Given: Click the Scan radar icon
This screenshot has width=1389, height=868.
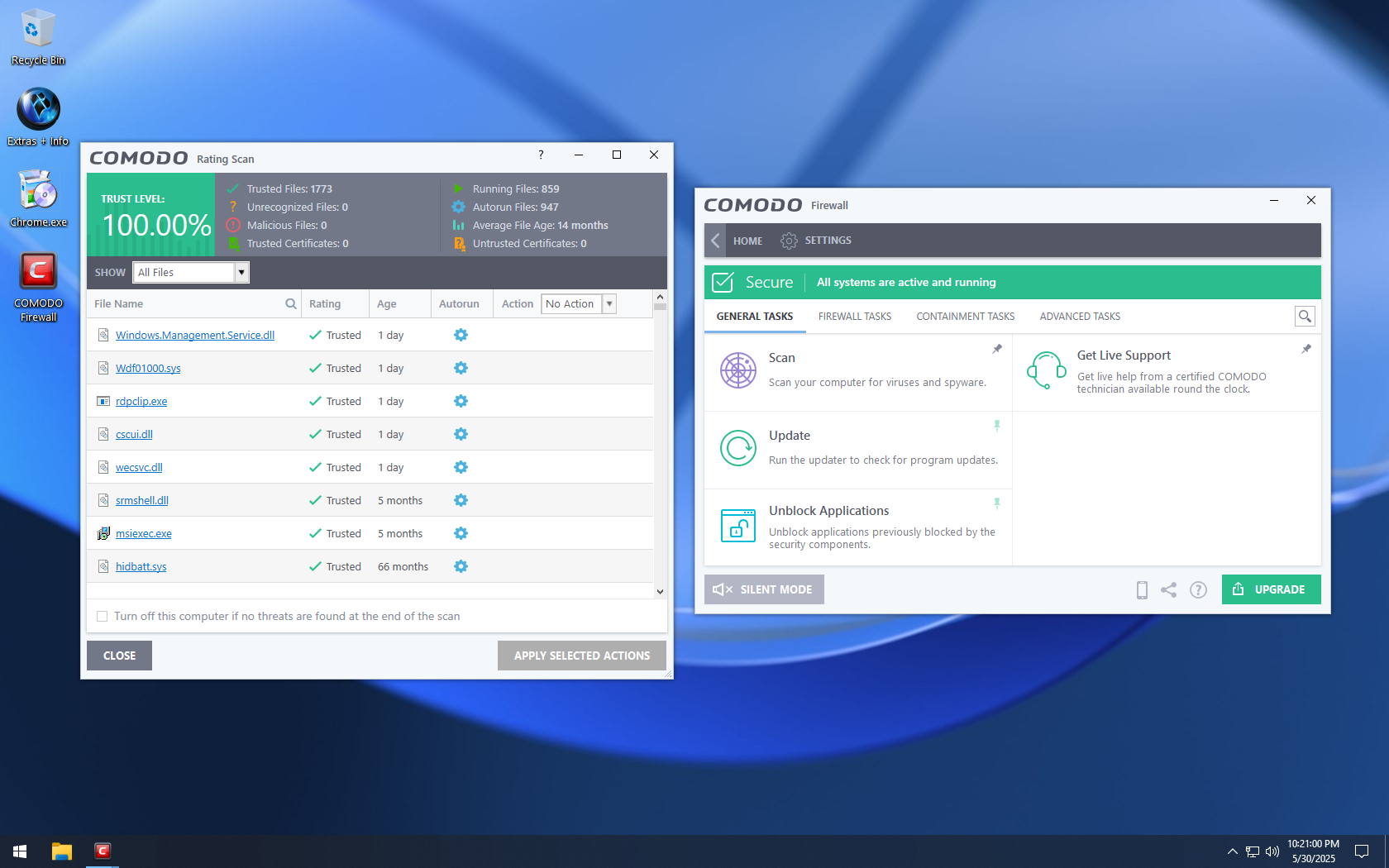Looking at the screenshot, I should click(737, 370).
